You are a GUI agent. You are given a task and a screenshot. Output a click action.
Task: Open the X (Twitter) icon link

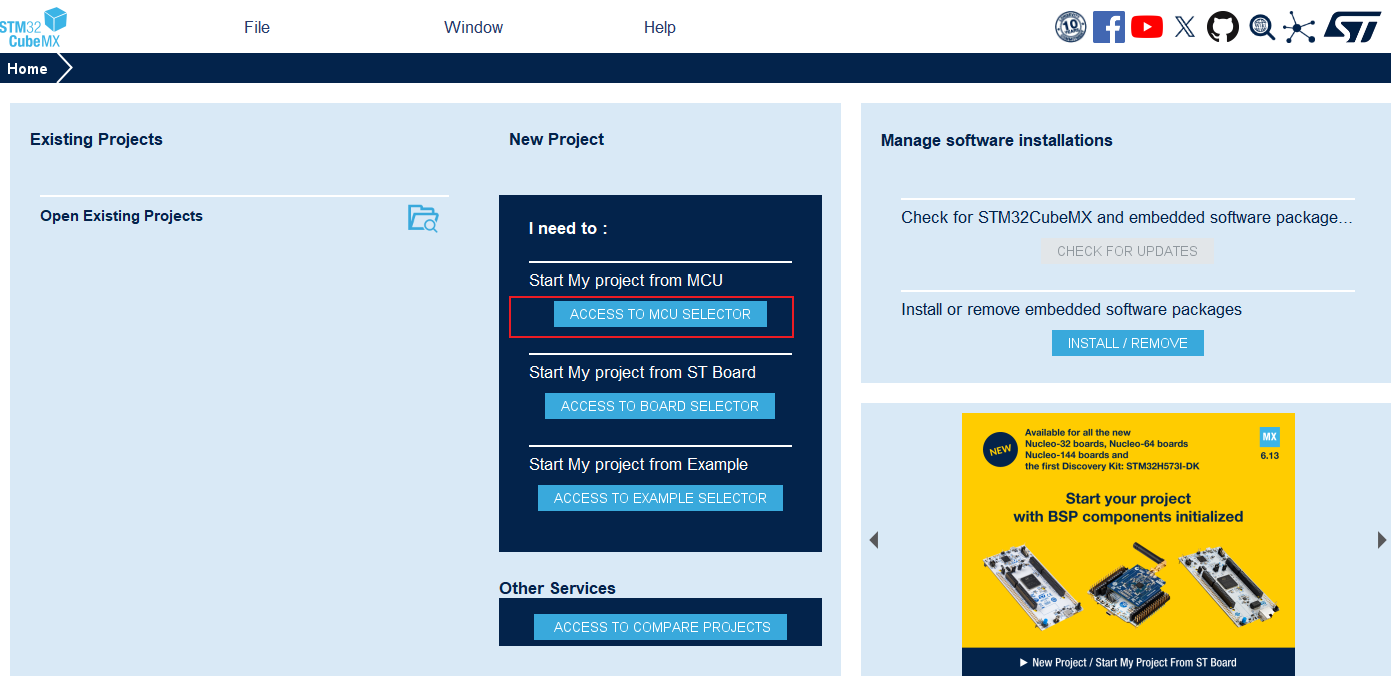(x=1185, y=27)
